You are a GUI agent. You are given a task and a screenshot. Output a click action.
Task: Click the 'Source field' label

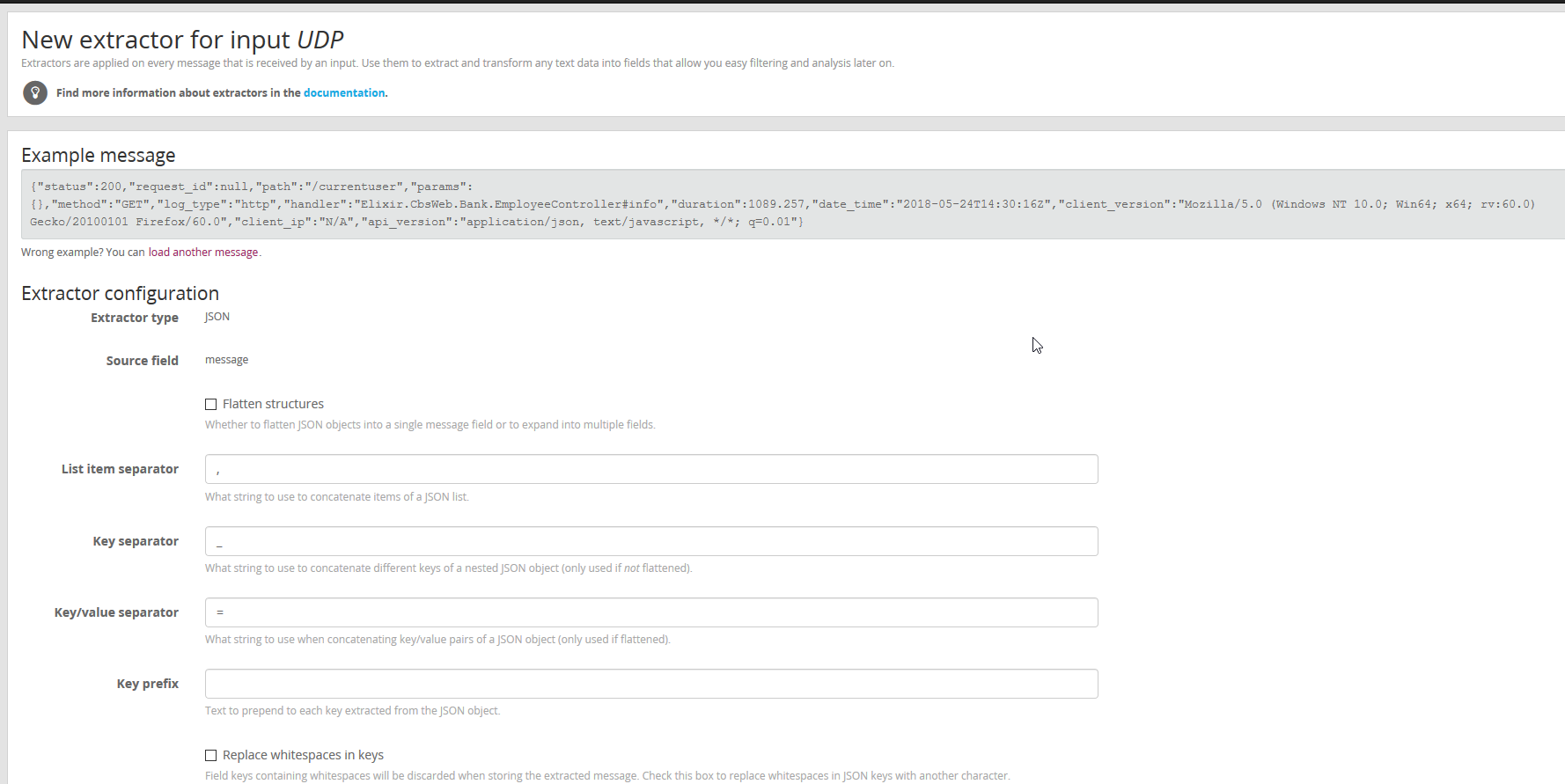tap(142, 361)
